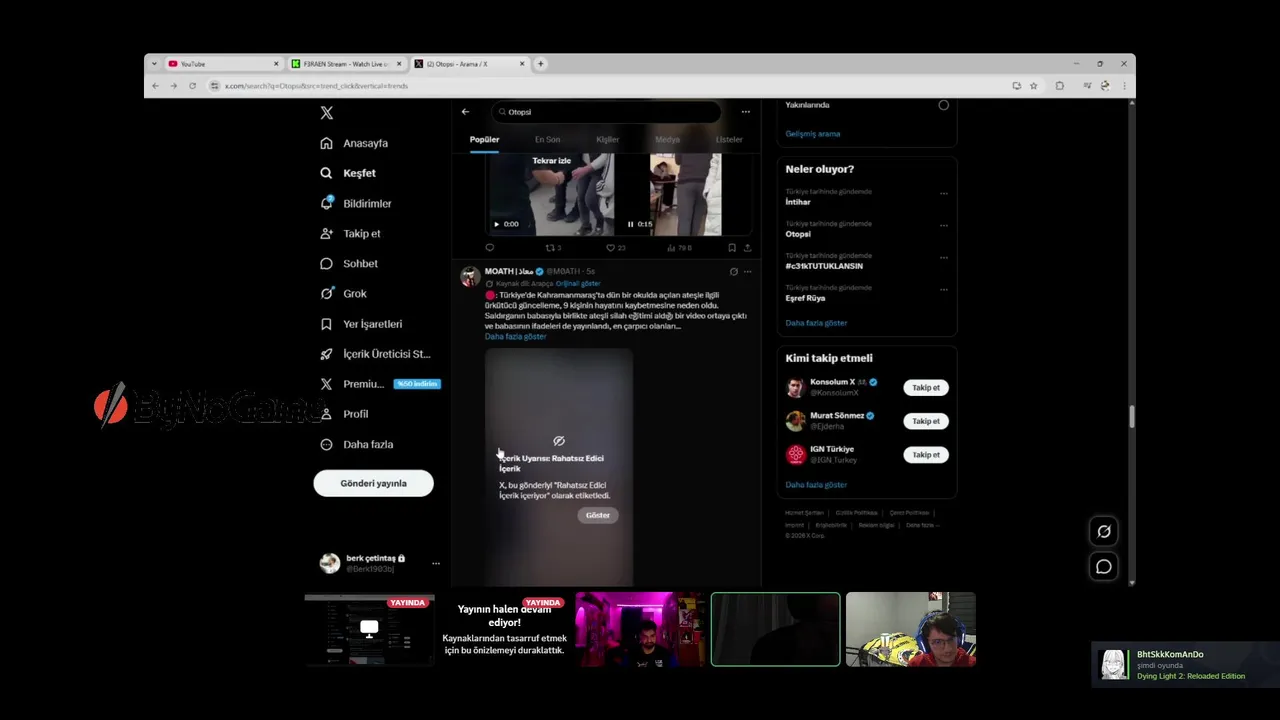Screen dimensions: 1280x720
Task: Pause the right video at 0:15
Action: [630, 224]
